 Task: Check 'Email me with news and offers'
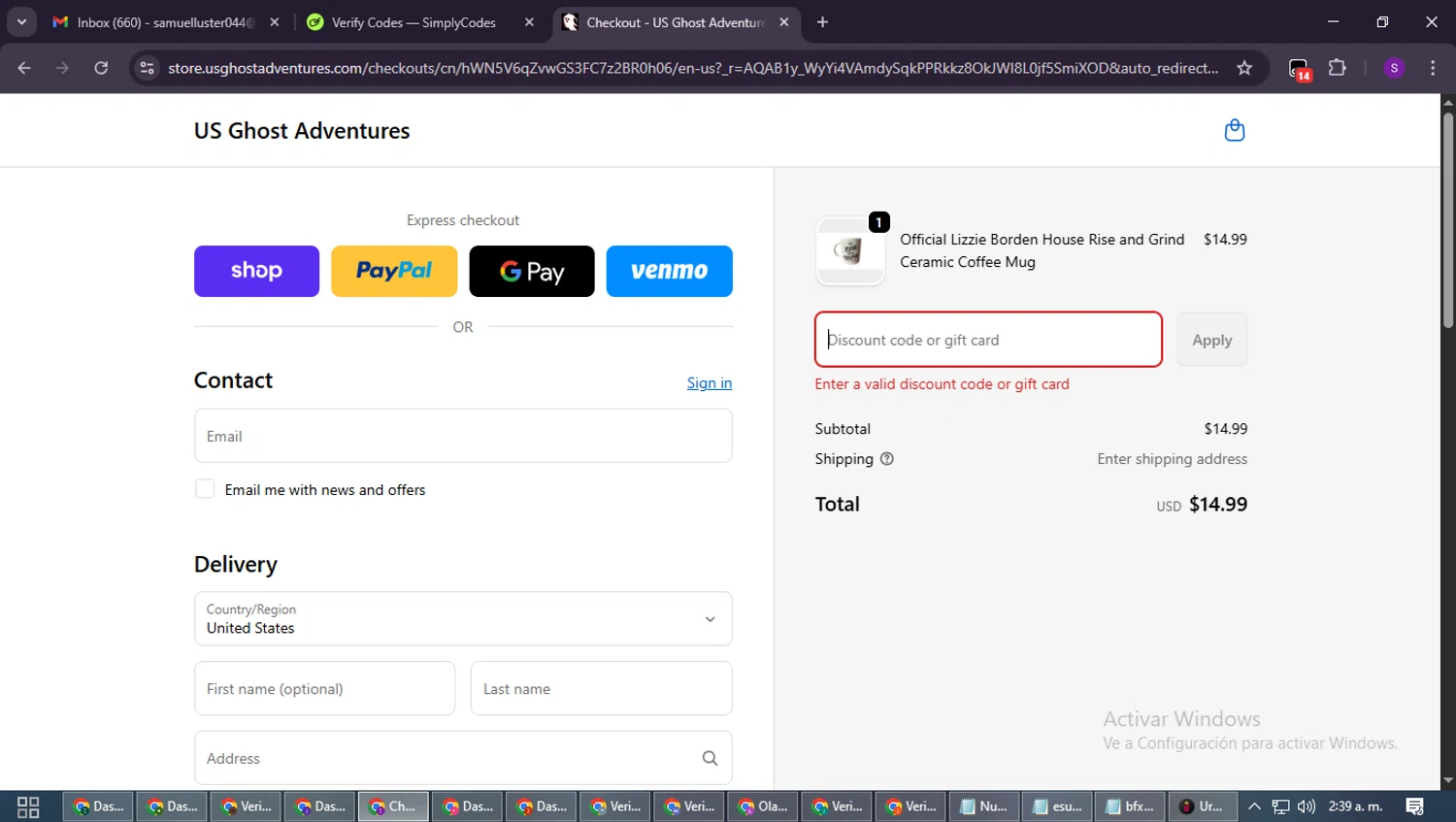[x=205, y=489]
